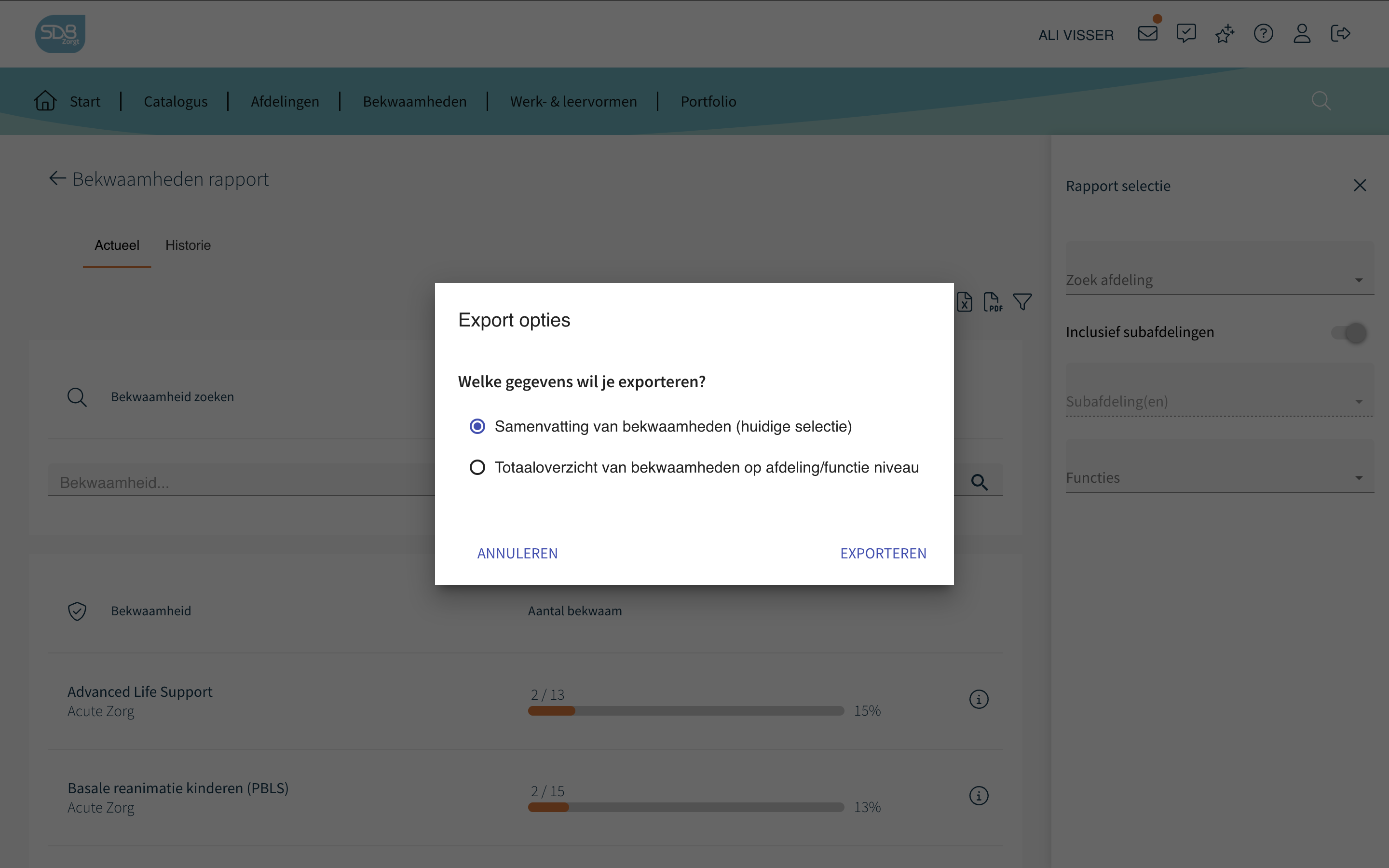Screen dimensions: 1389x868
Task: Click Basale reanimatie kinderen (PBLS) row title
Action: pyautogui.click(x=178, y=787)
